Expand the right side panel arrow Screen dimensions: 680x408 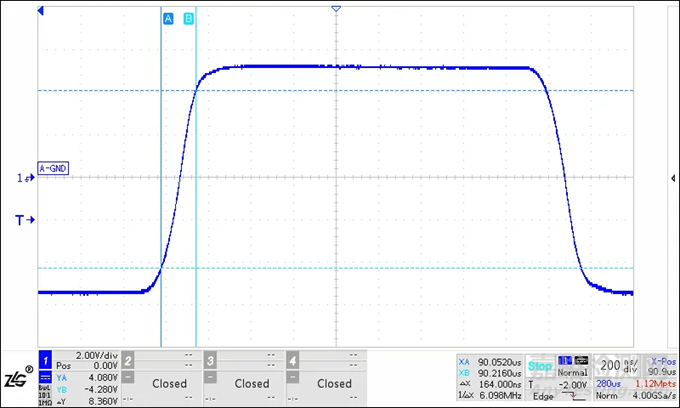tap(673, 178)
